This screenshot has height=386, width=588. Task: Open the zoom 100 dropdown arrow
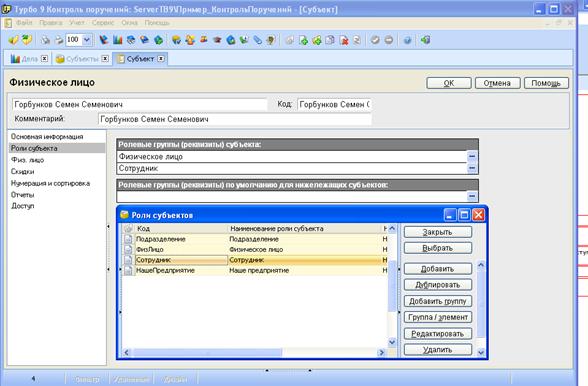coord(87,40)
